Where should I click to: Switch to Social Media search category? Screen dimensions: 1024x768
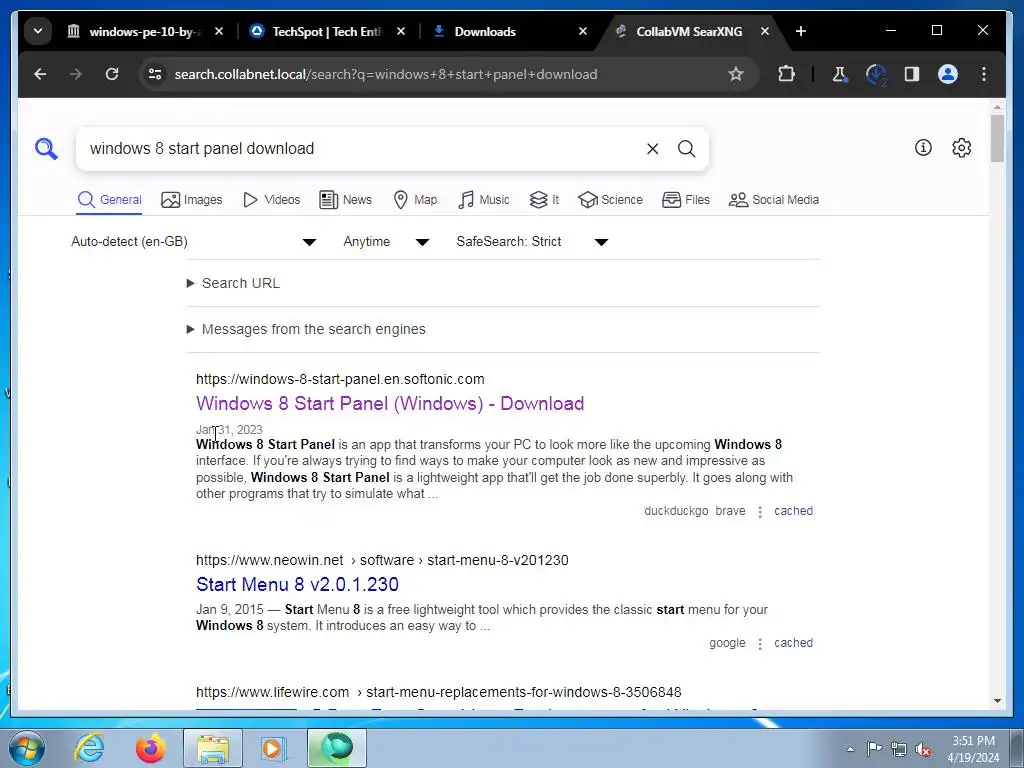(x=774, y=200)
